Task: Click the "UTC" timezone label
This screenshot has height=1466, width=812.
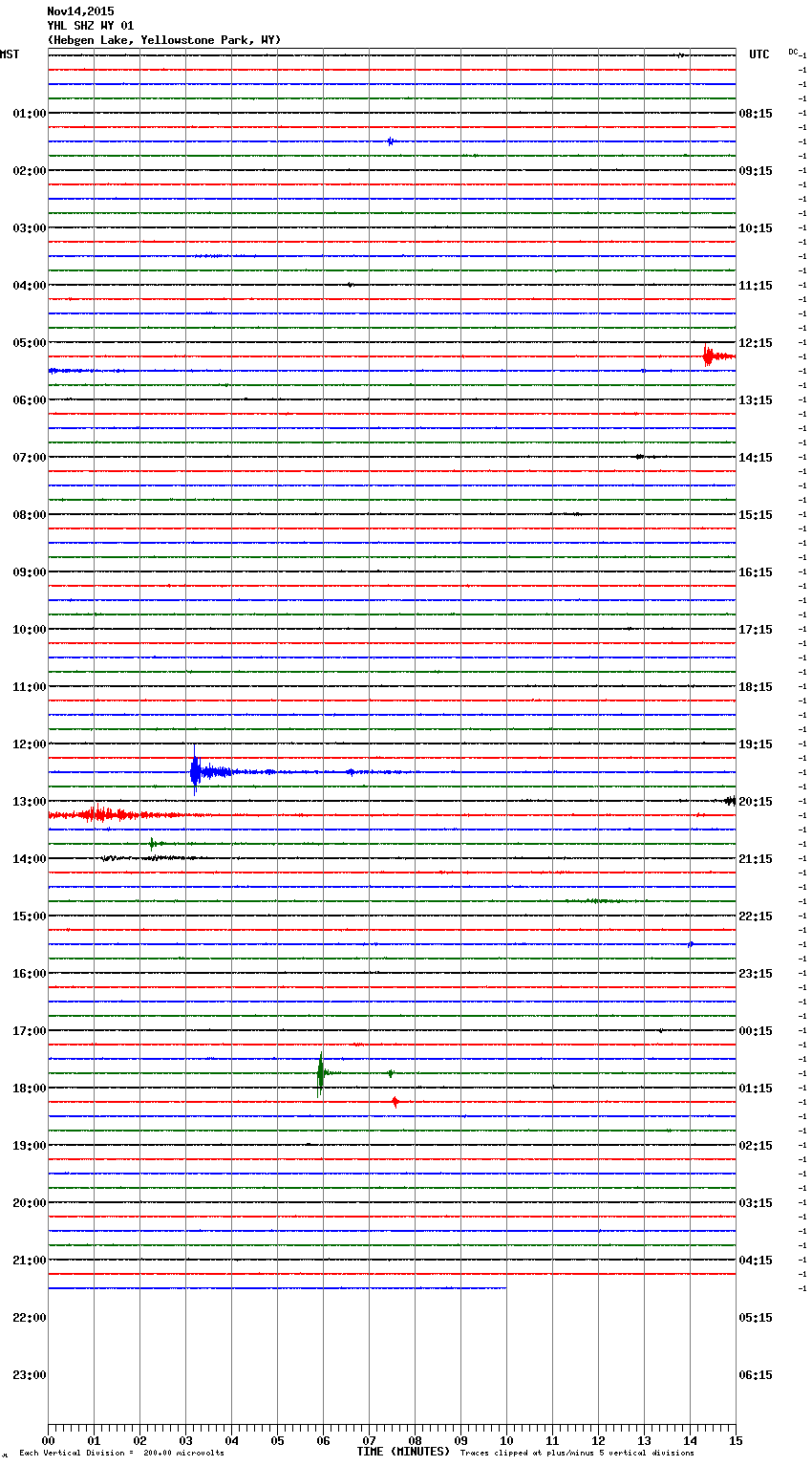Action: point(759,54)
